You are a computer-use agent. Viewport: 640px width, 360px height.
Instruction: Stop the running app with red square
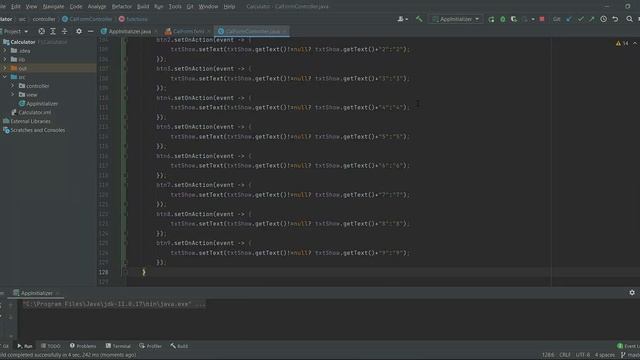(x=542, y=19)
